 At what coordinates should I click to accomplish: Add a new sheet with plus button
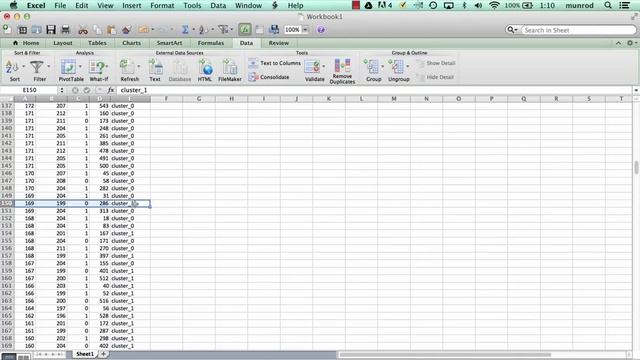[x=103, y=354]
